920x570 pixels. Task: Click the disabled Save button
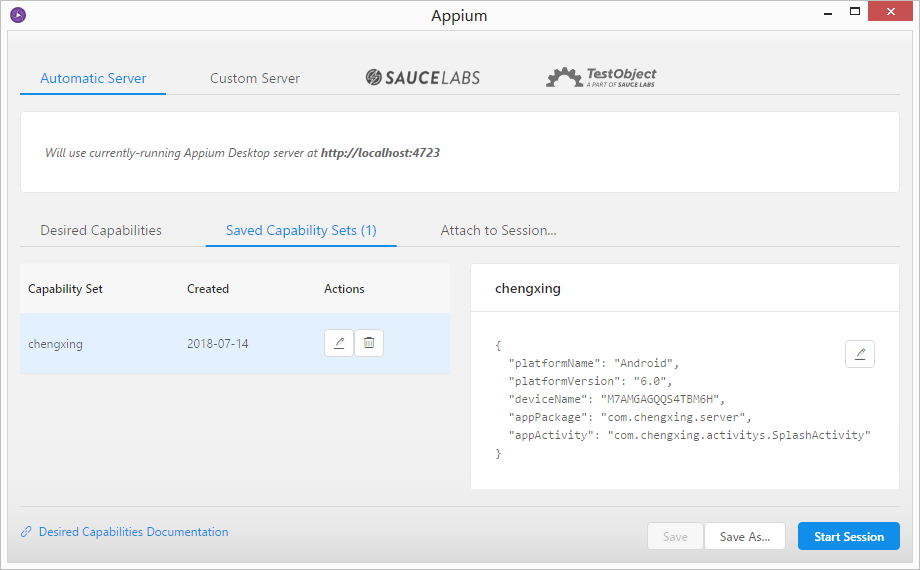[675, 537]
